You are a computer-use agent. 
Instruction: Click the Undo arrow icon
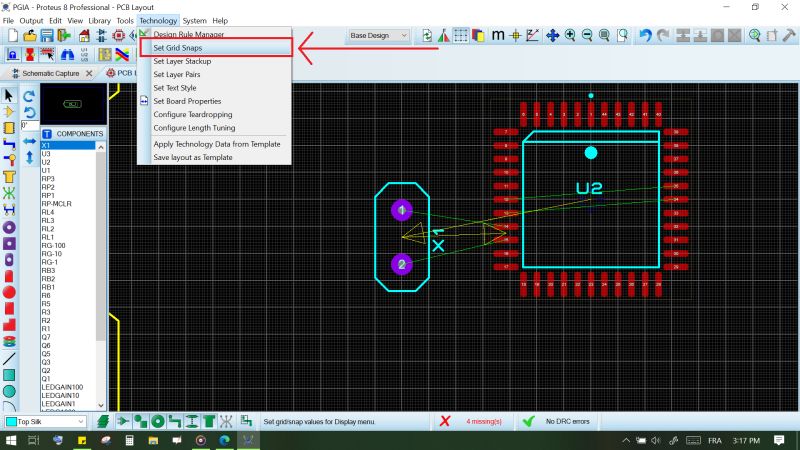[645, 35]
